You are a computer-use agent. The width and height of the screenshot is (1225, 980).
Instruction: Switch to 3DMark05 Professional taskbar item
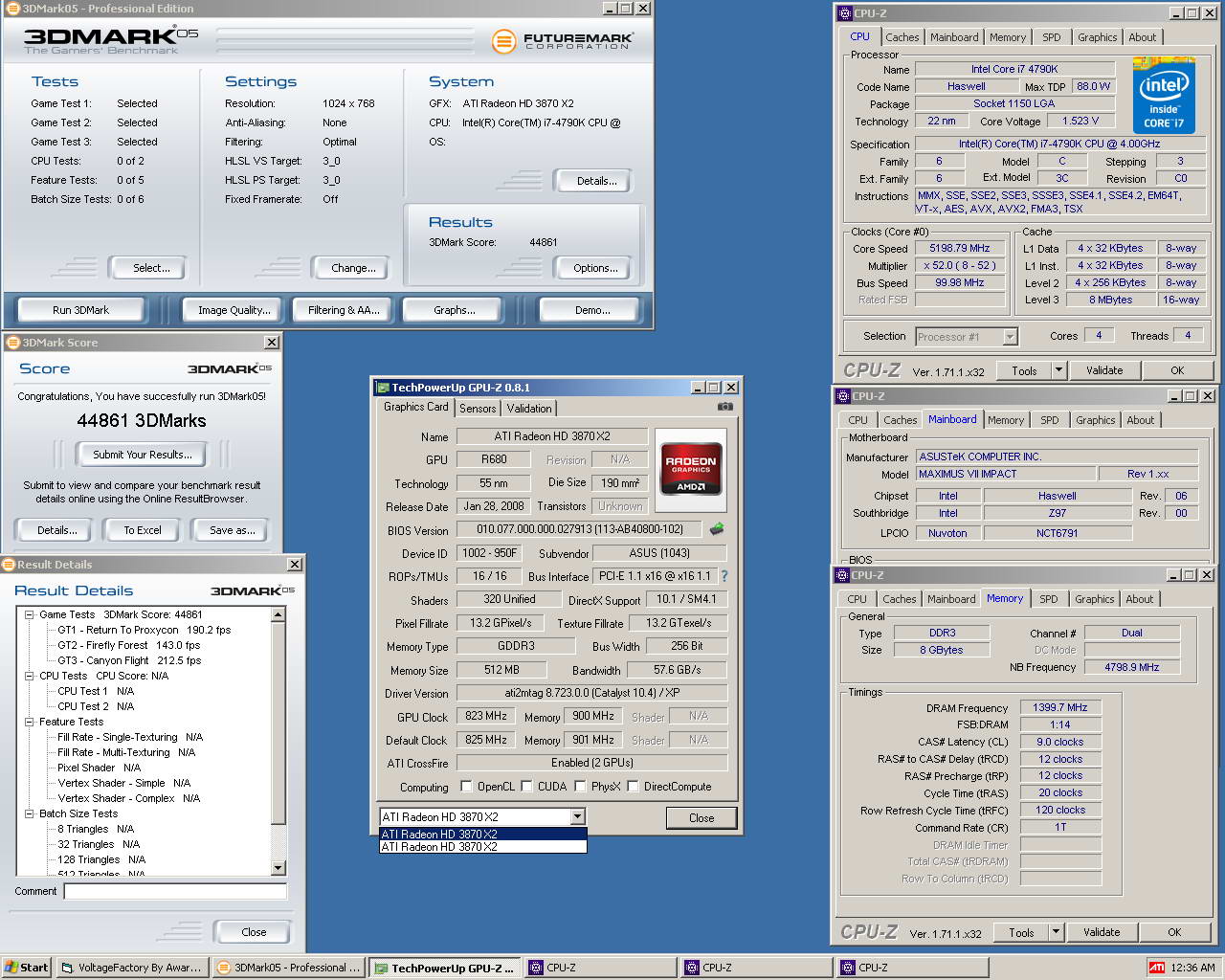pyautogui.click(x=289, y=968)
